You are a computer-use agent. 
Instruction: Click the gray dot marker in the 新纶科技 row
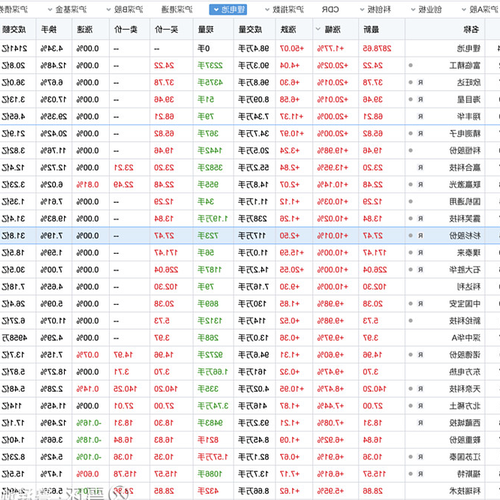411,321
